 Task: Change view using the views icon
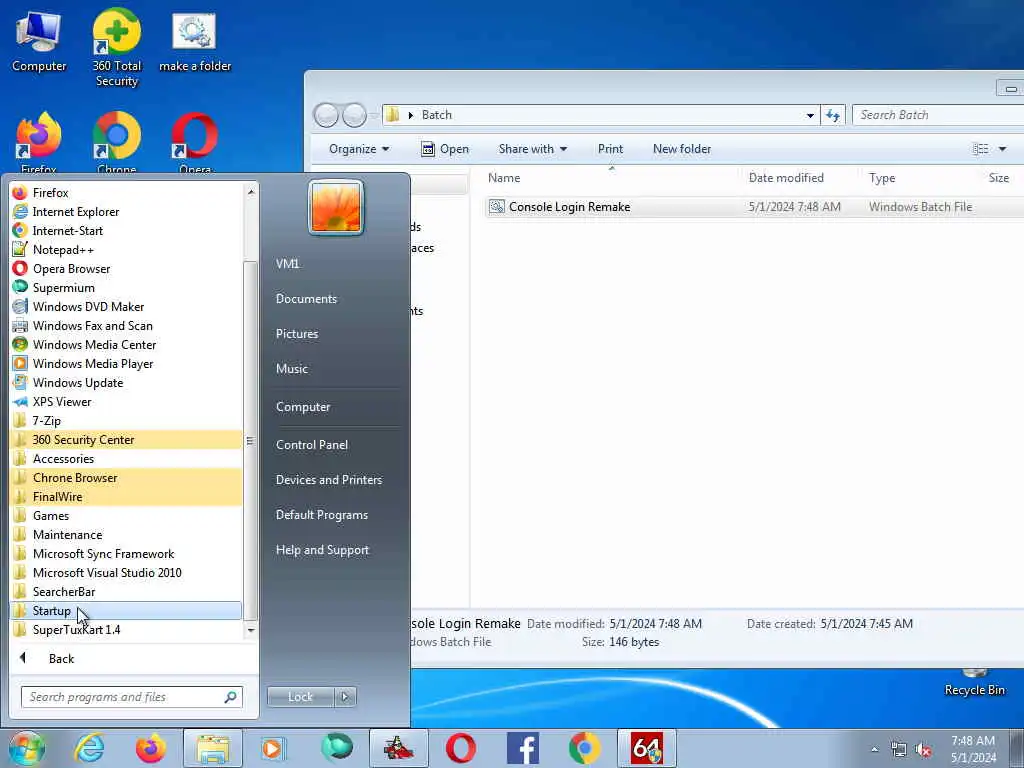click(980, 149)
